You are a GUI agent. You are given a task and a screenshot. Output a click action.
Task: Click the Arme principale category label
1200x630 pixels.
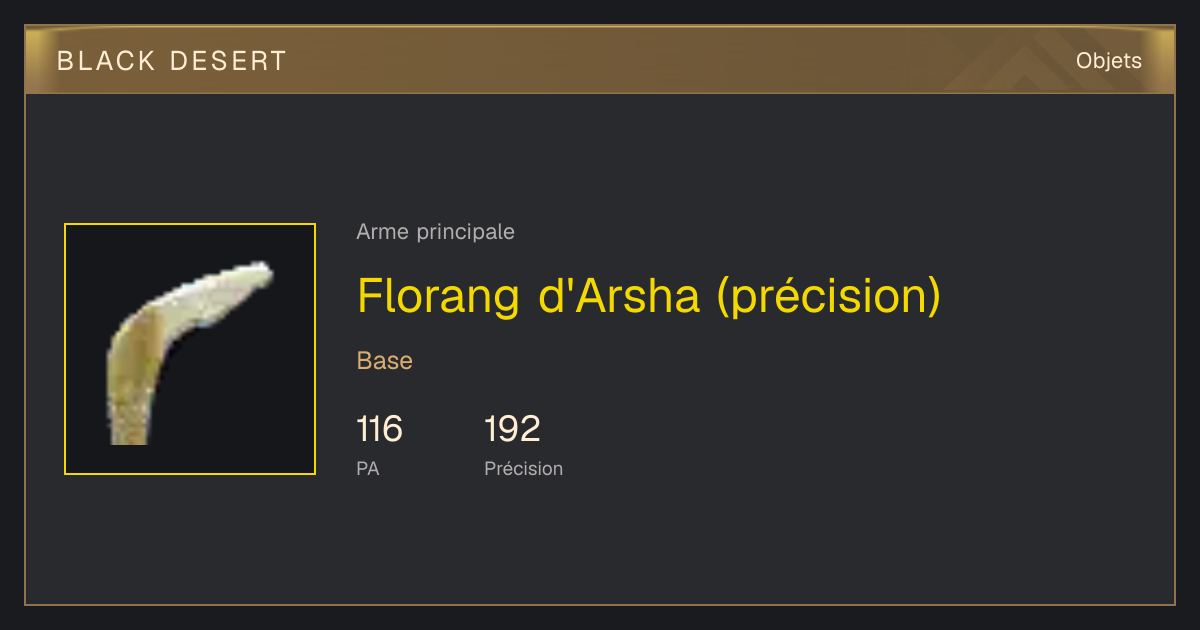click(x=435, y=232)
